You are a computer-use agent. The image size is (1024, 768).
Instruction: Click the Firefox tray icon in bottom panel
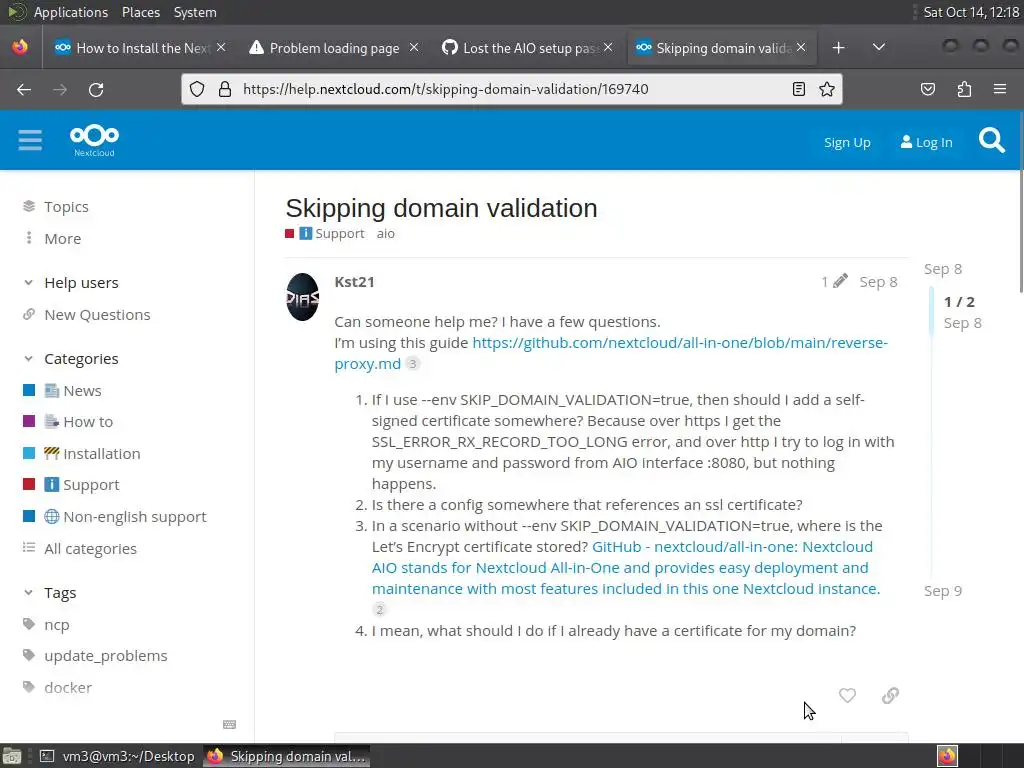[947, 756]
